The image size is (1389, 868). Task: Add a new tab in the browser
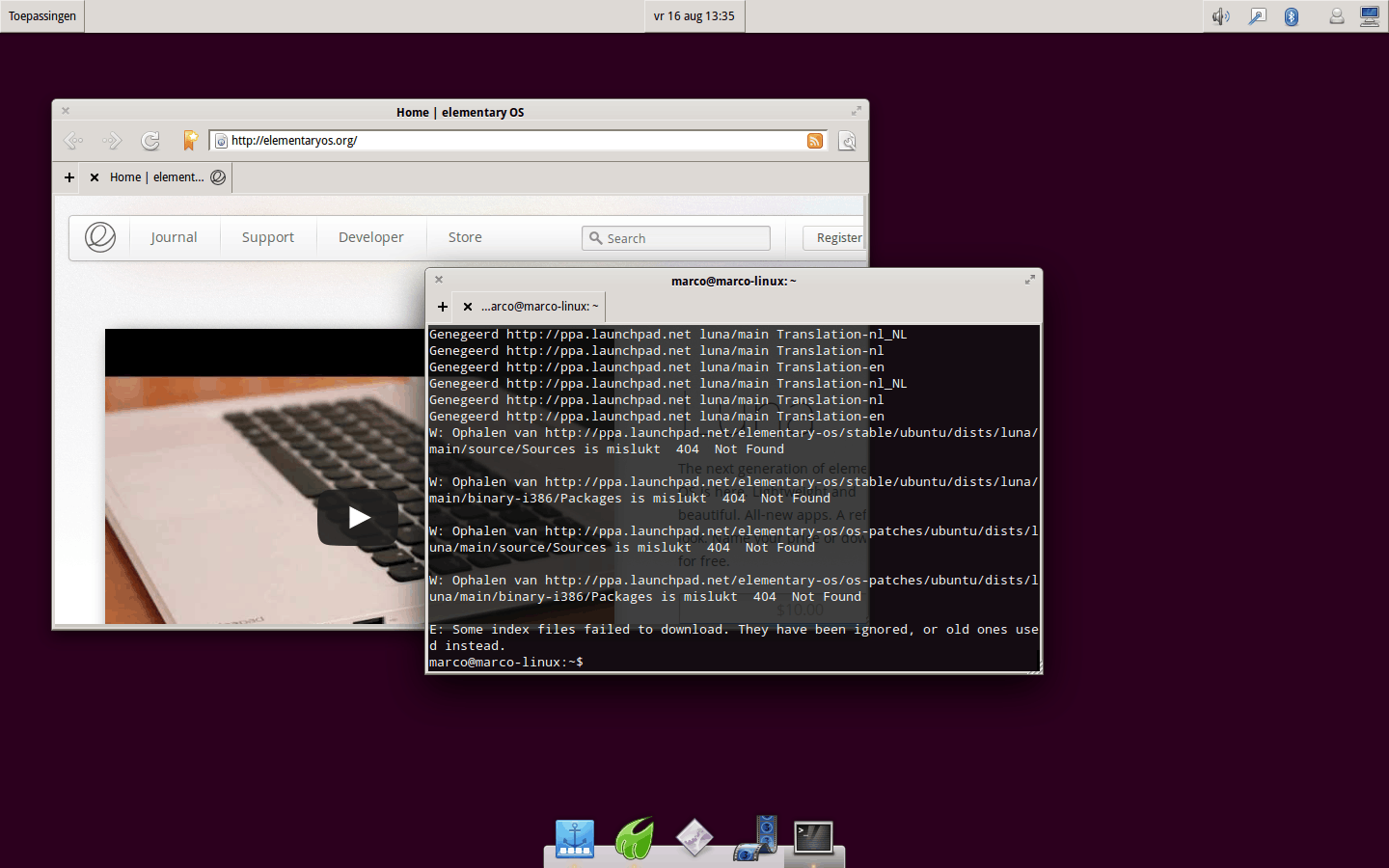(69, 177)
